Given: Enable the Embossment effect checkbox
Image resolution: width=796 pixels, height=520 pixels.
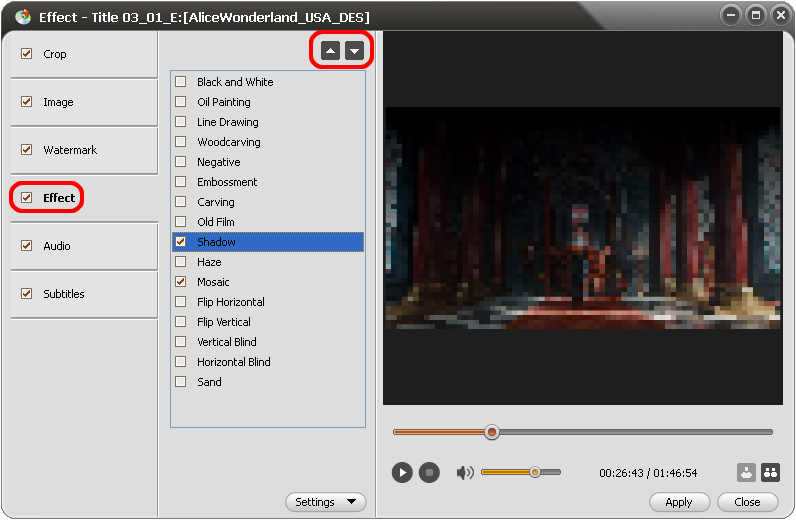Looking at the screenshot, I should click(180, 181).
